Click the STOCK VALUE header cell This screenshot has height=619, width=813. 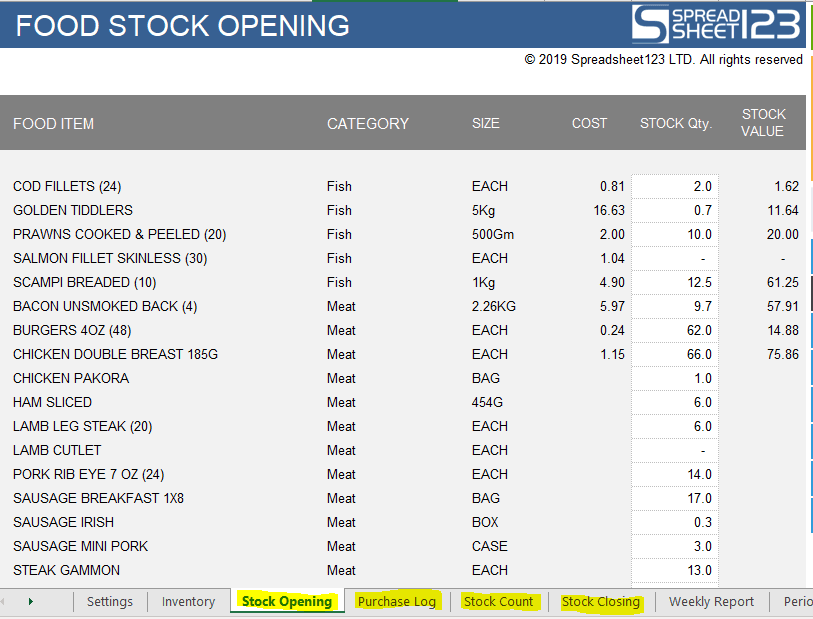coord(764,123)
